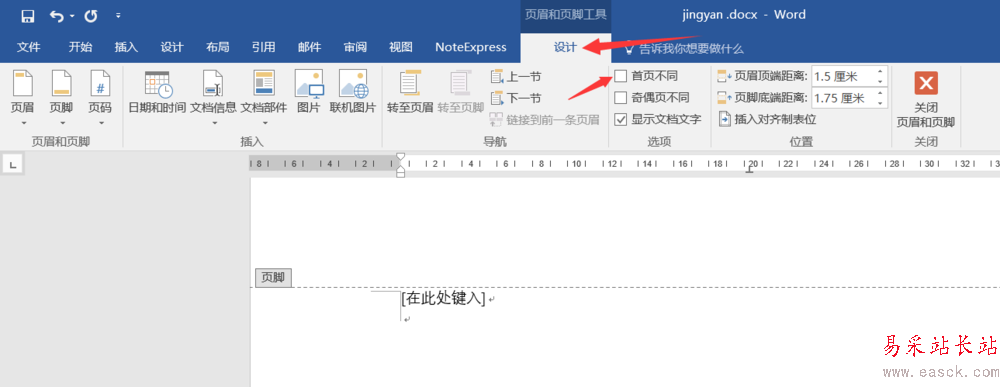The image size is (1000, 387).
Task: Switch to the 开始 tab
Action: (x=80, y=47)
